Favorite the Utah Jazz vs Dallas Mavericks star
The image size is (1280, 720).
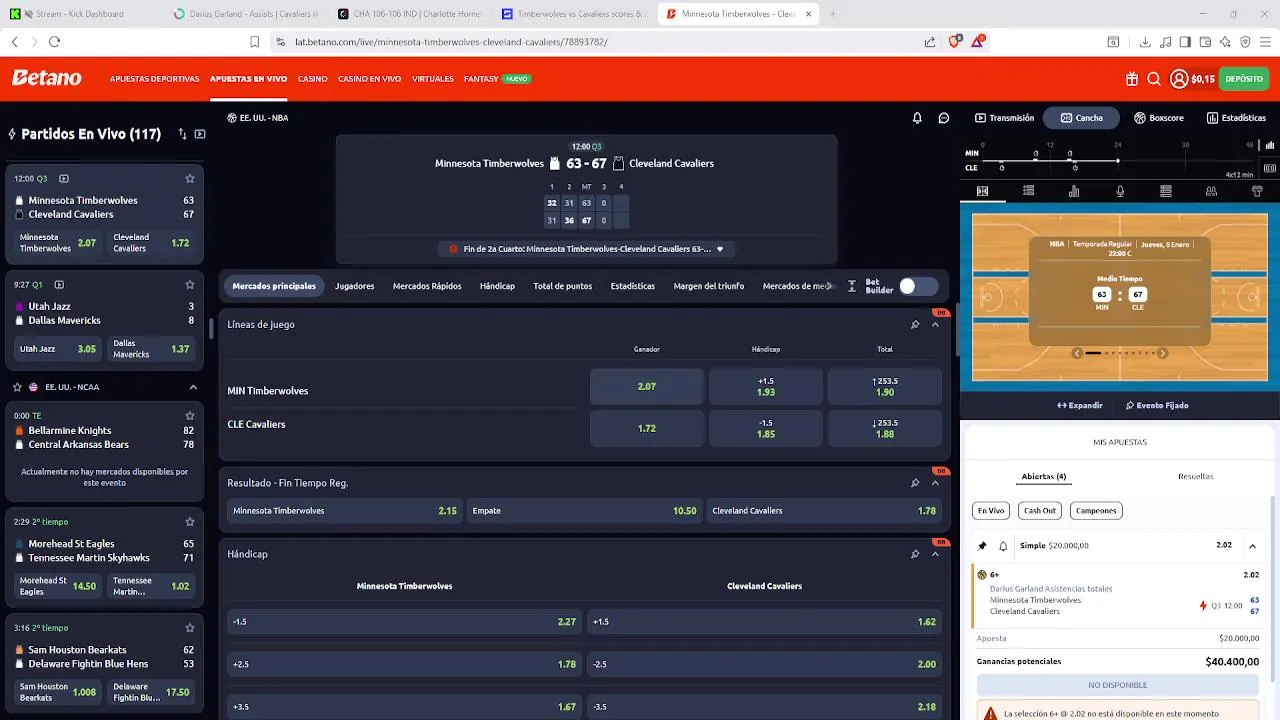189,285
